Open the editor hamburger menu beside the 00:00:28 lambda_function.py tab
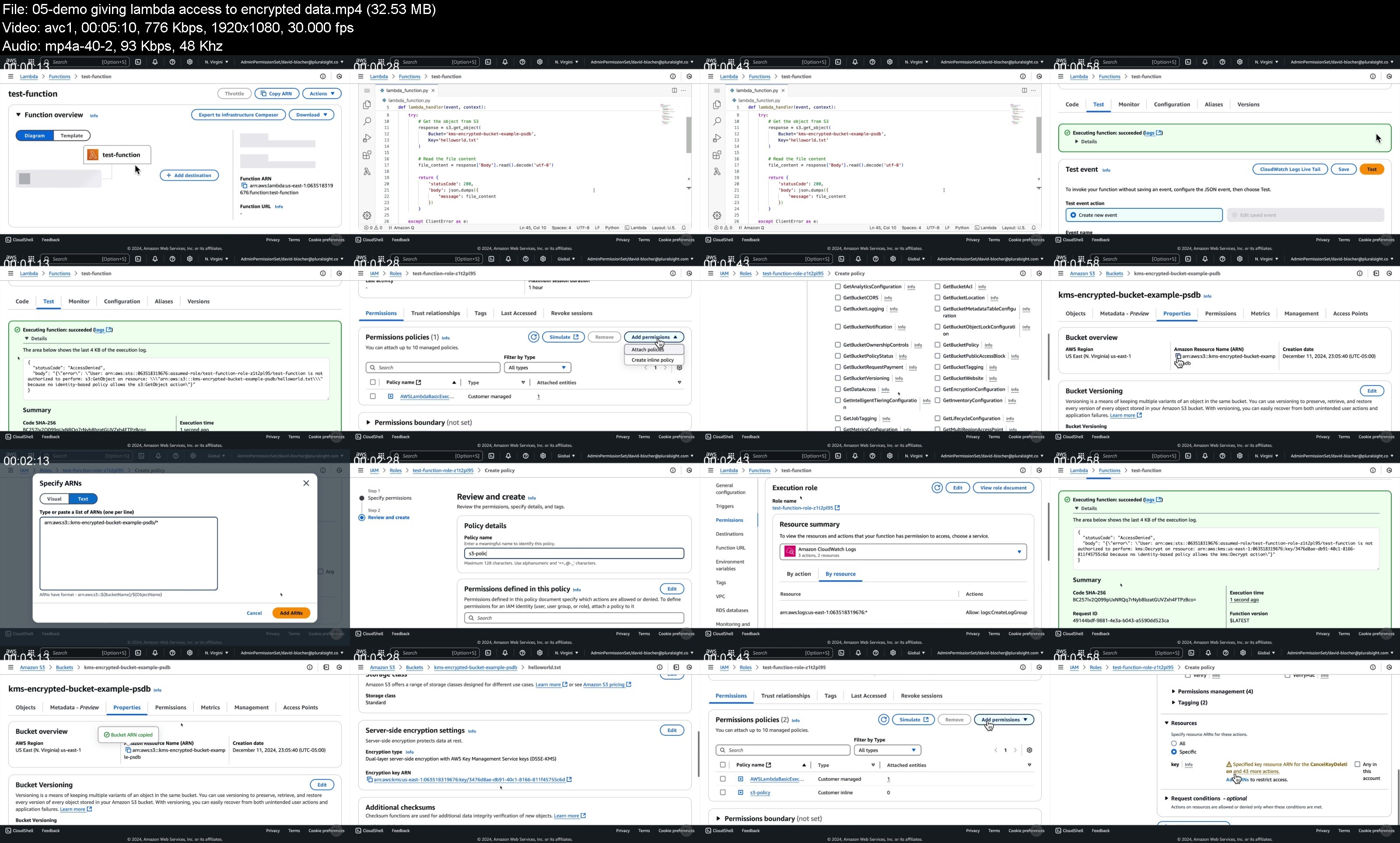The width and height of the screenshot is (1400, 843). 367,91
